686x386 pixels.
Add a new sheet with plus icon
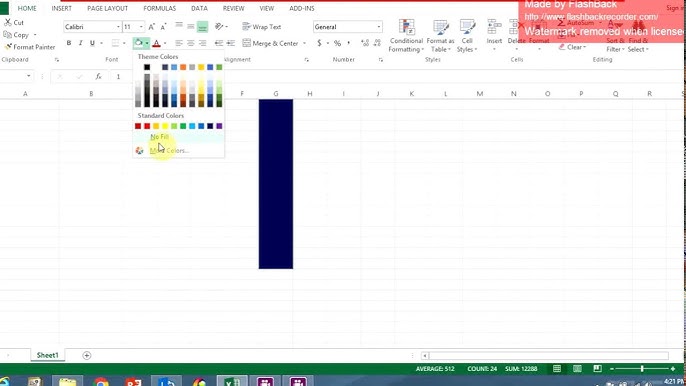tap(87, 355)
